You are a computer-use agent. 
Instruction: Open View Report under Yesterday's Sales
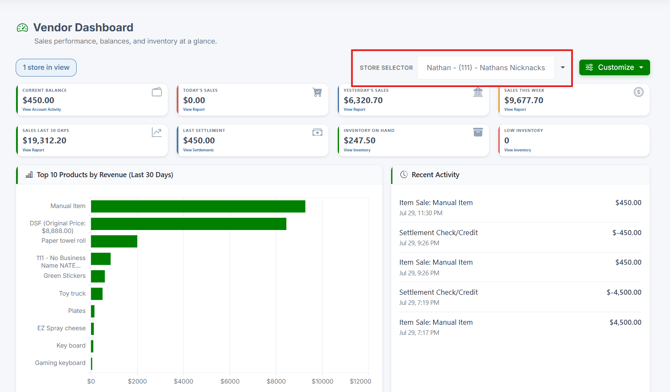[x=354, y=109]
